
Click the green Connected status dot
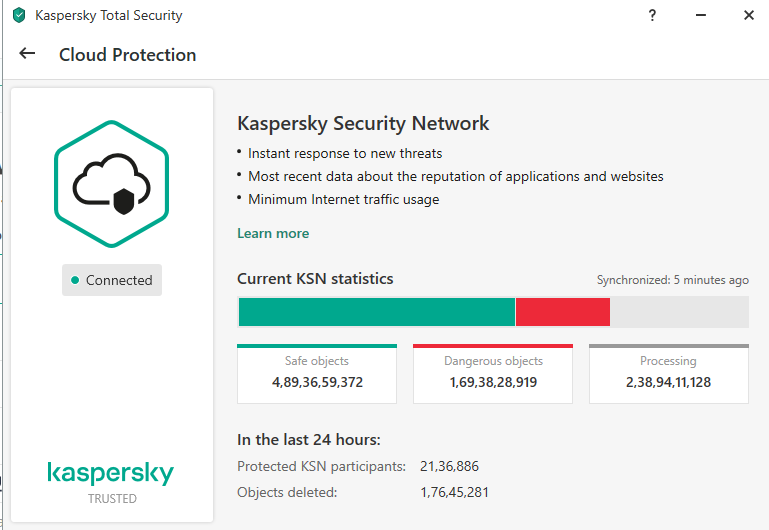(x=75, y=281)
